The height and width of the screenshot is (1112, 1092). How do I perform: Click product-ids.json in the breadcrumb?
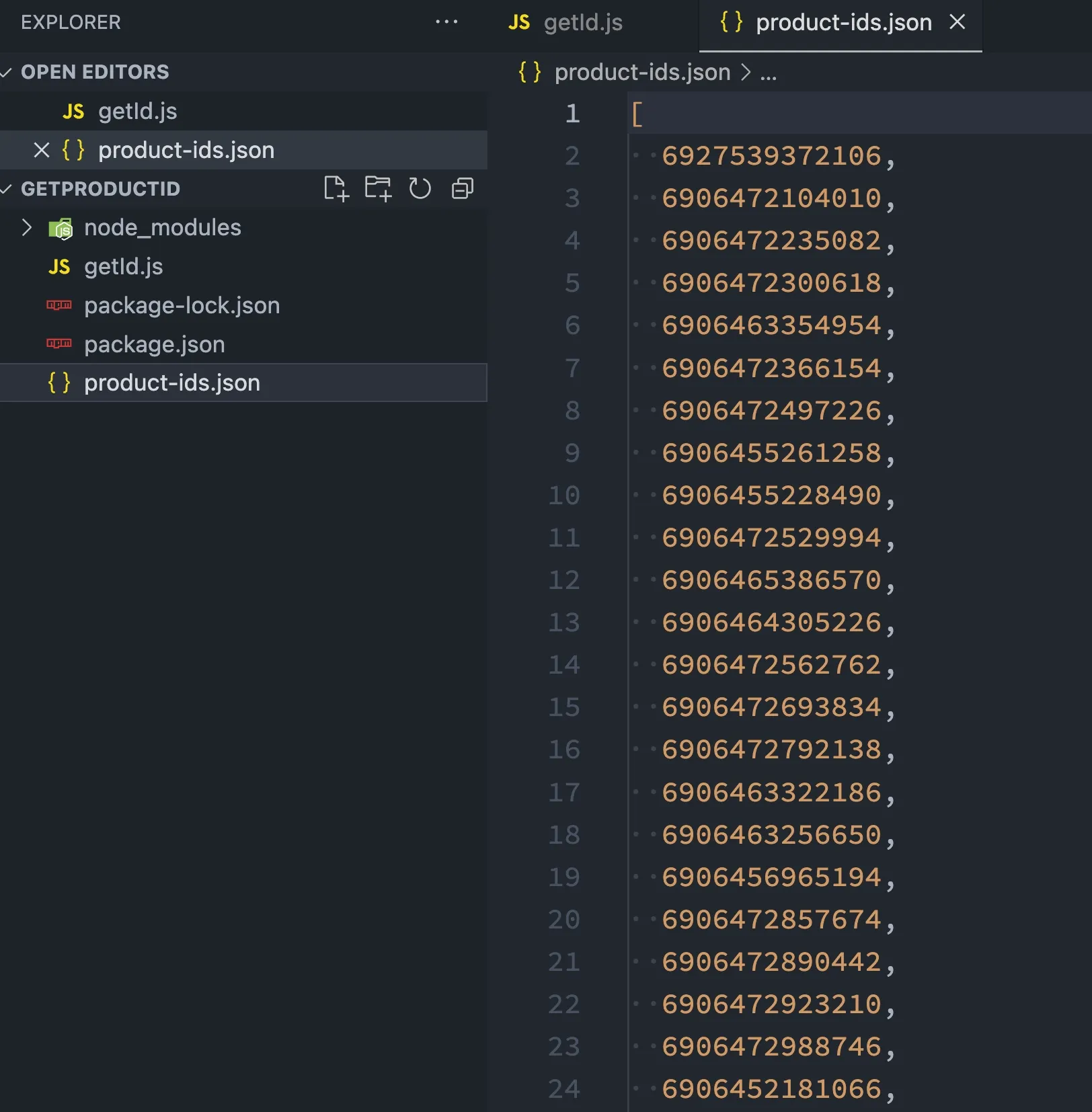[641, 73]
